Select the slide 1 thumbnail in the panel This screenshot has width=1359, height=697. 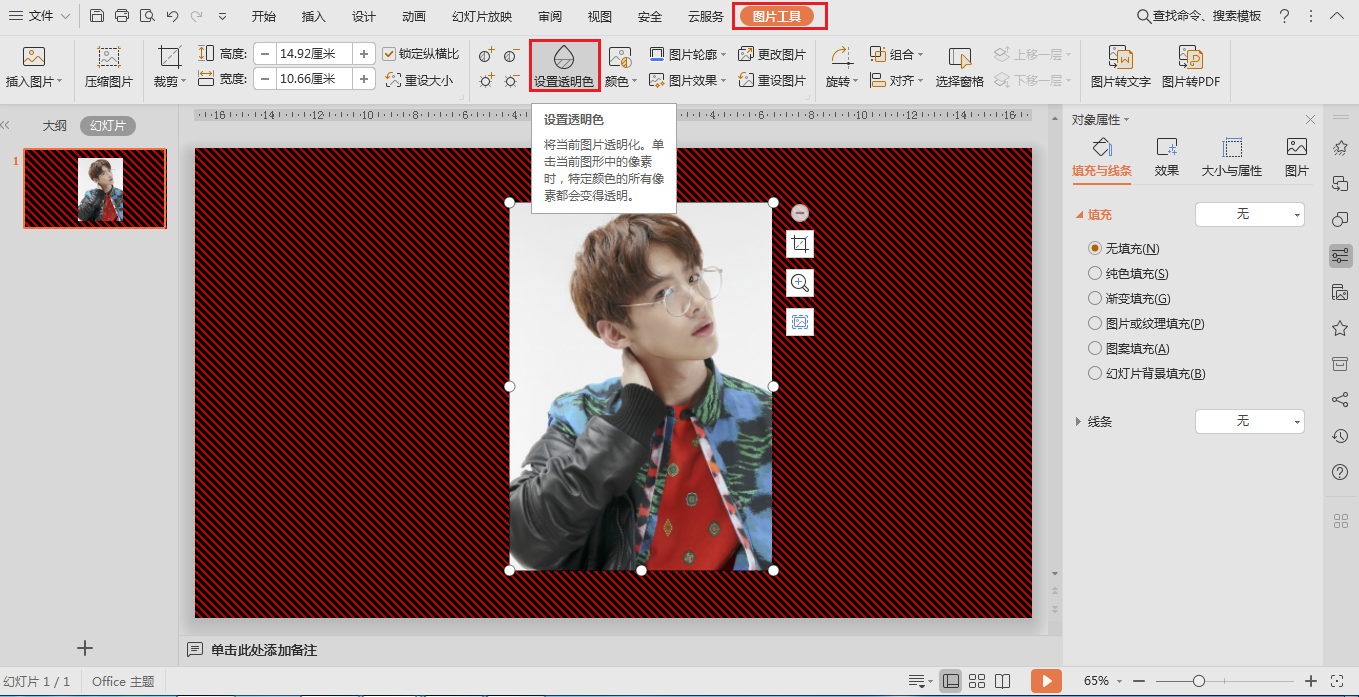pos(95,189)
